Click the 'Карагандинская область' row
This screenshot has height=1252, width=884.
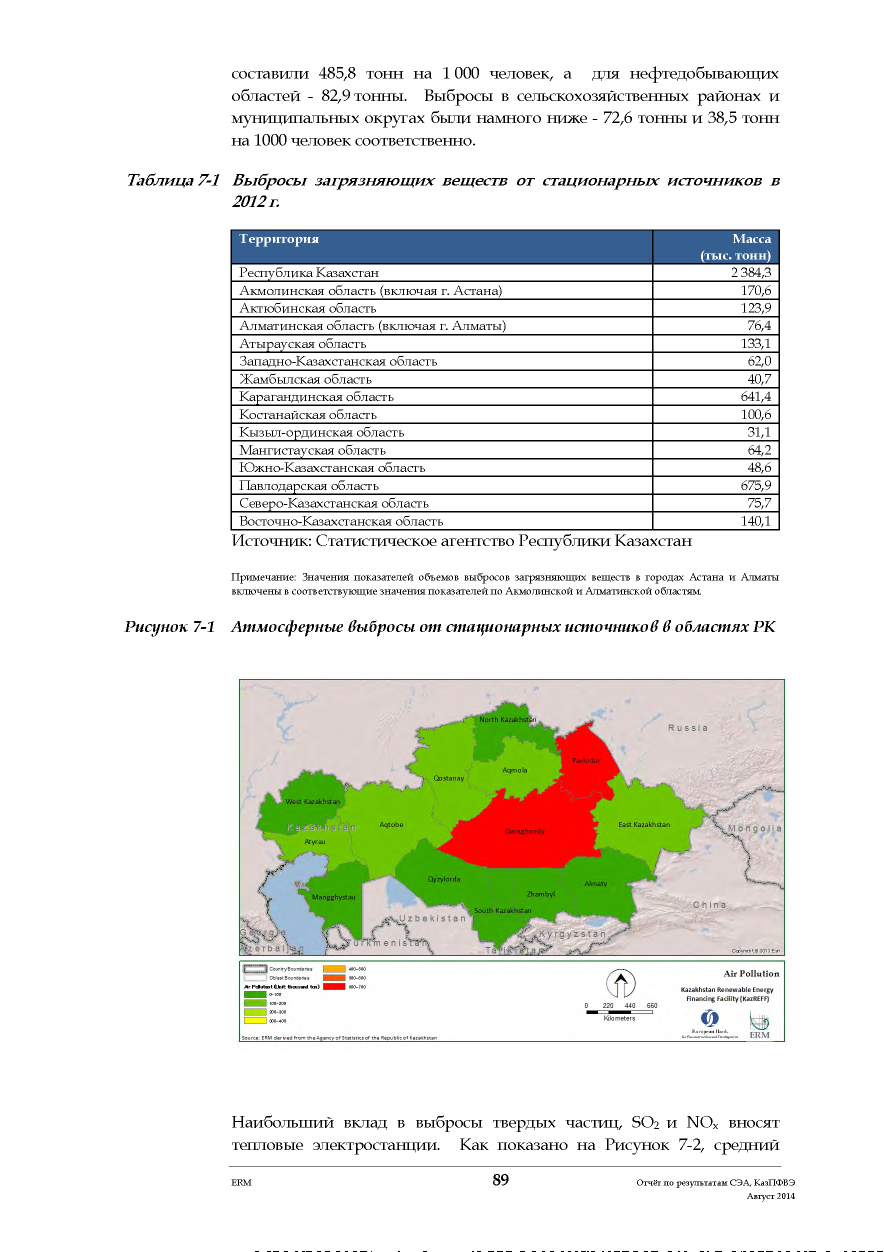(505, 397)
